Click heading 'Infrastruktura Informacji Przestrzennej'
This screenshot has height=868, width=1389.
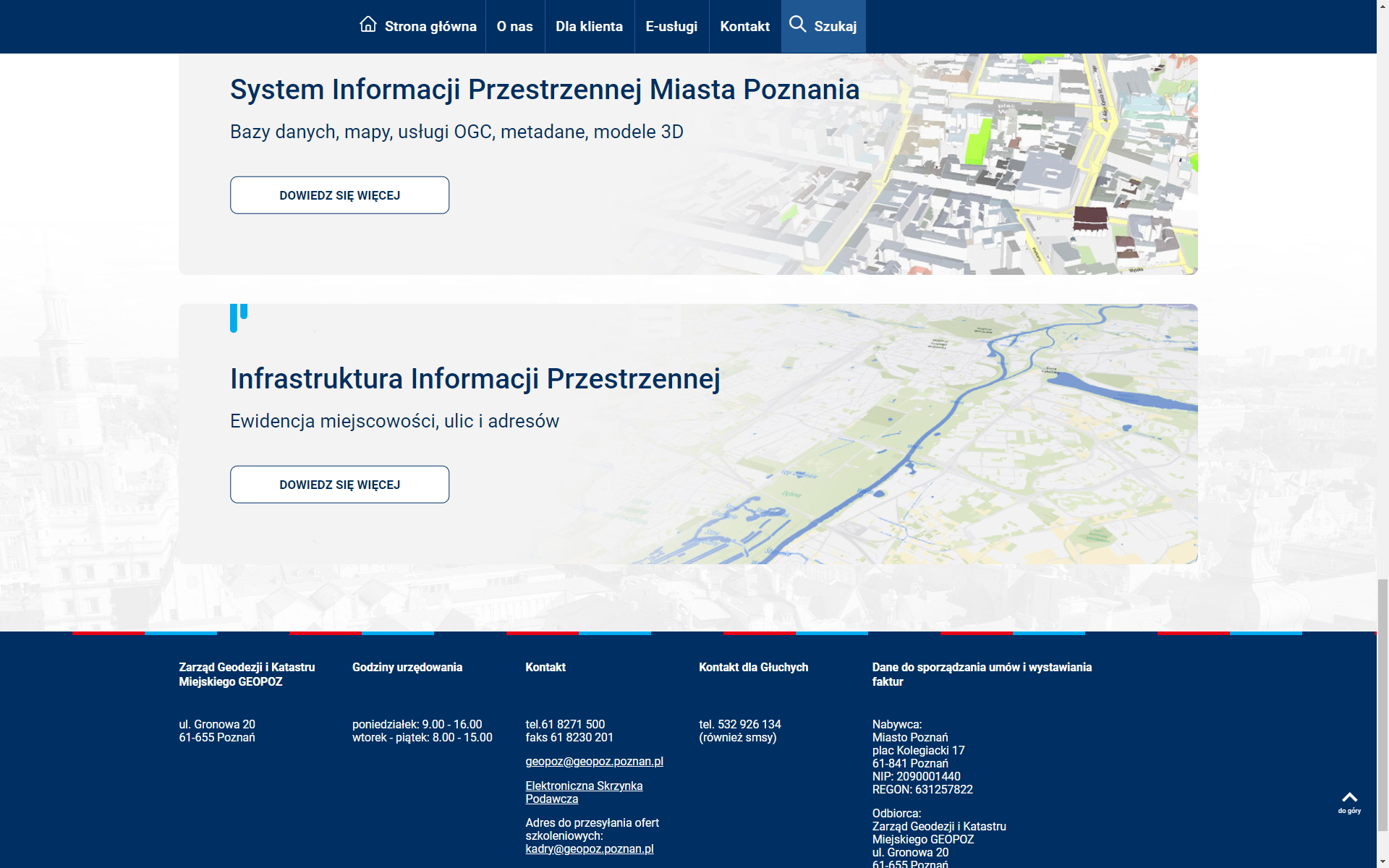[475, 379]
